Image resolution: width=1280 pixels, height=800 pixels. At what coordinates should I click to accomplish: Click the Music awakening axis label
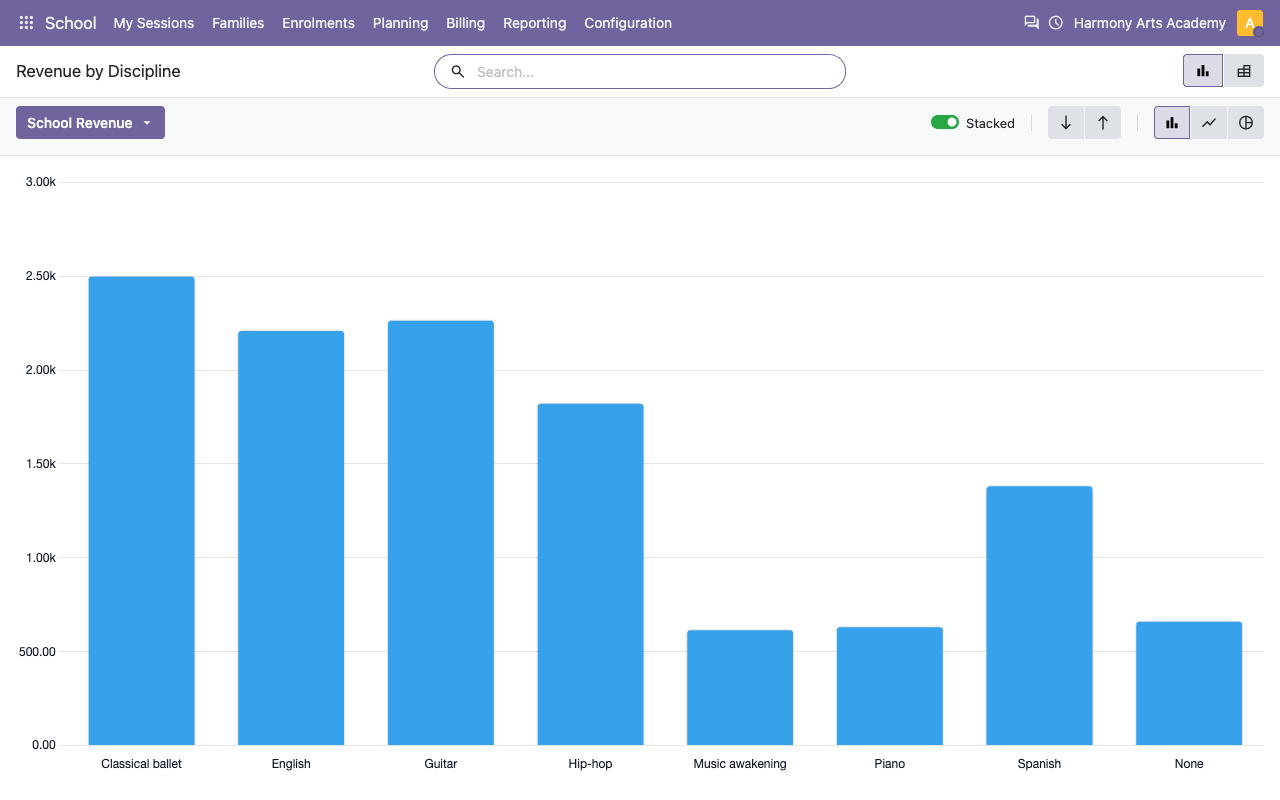point(740,764)
